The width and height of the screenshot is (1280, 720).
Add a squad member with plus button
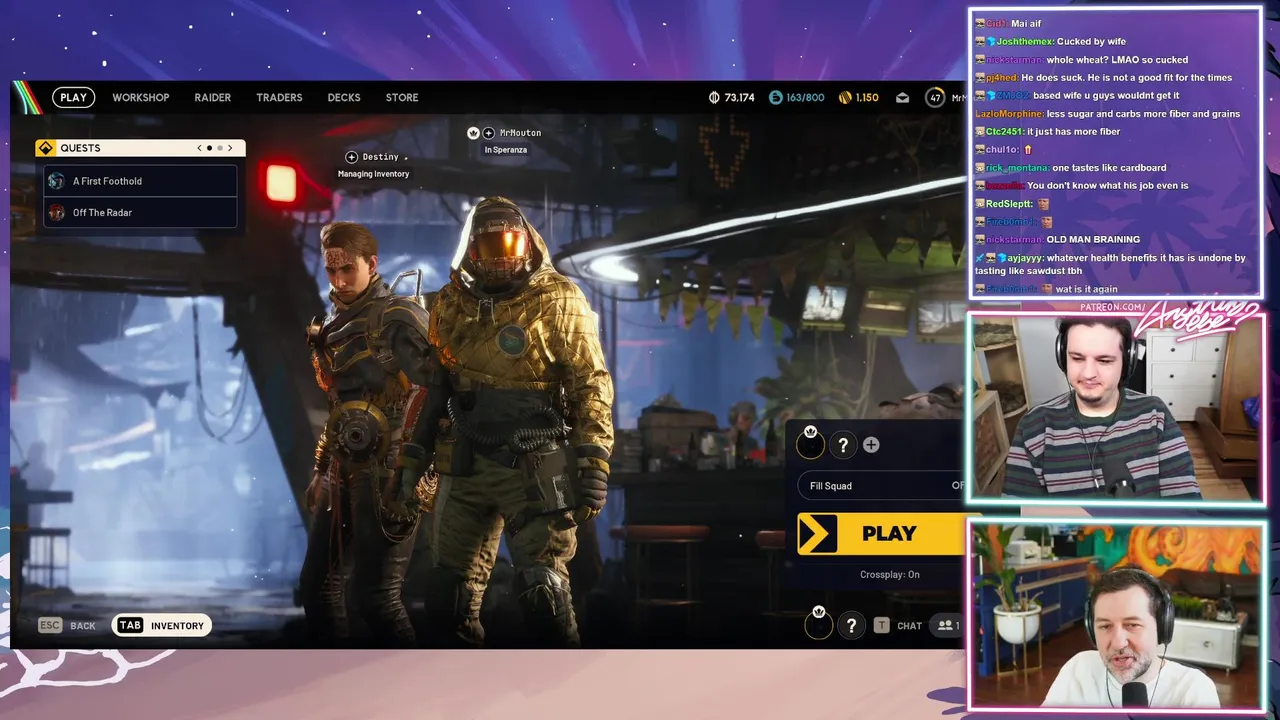871,445
